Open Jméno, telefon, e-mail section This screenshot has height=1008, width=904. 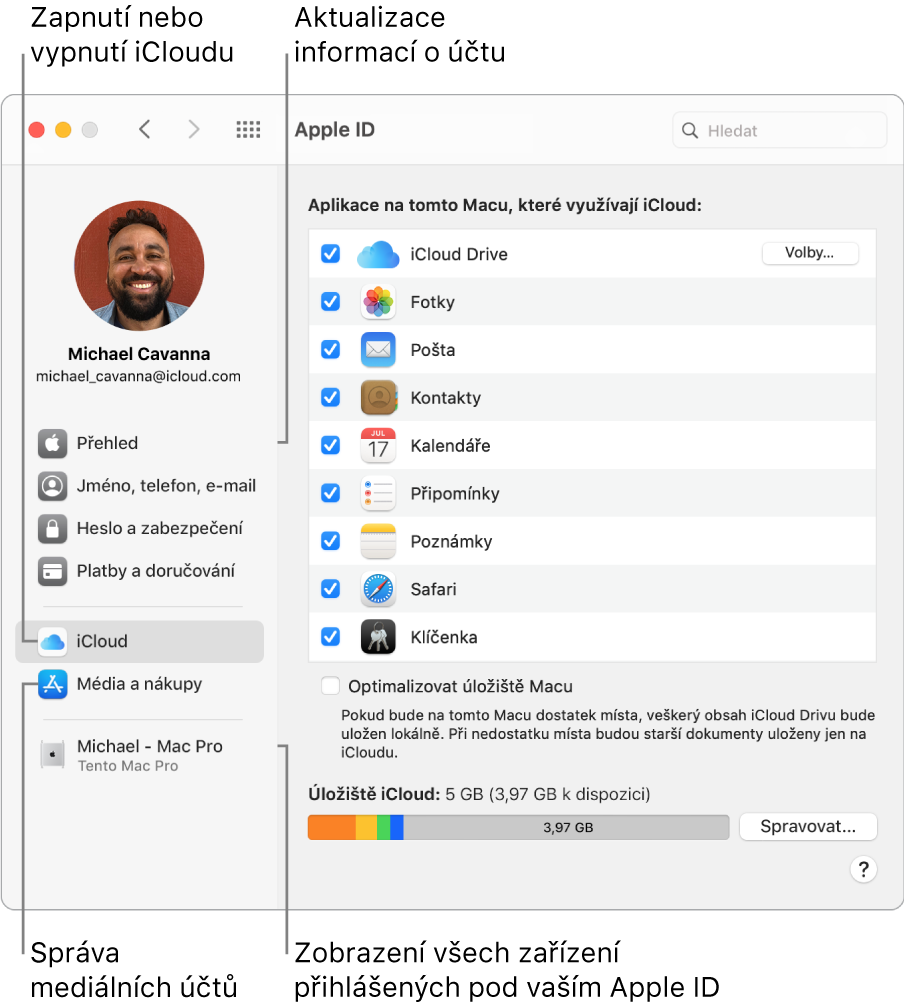(x=140, y=485)
